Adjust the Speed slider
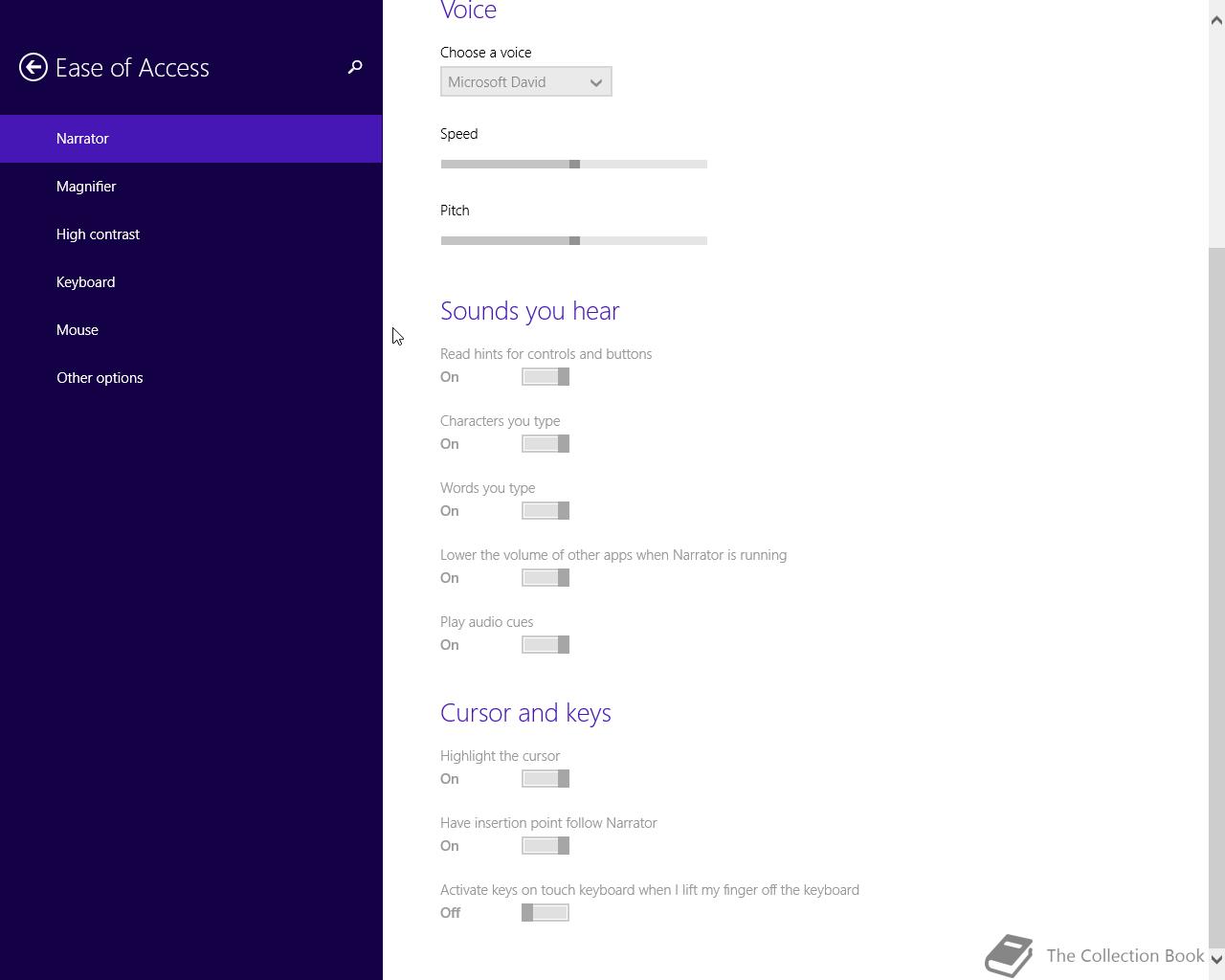Image resolution: width=1225 pixels, height=980 pixels. 574,165
